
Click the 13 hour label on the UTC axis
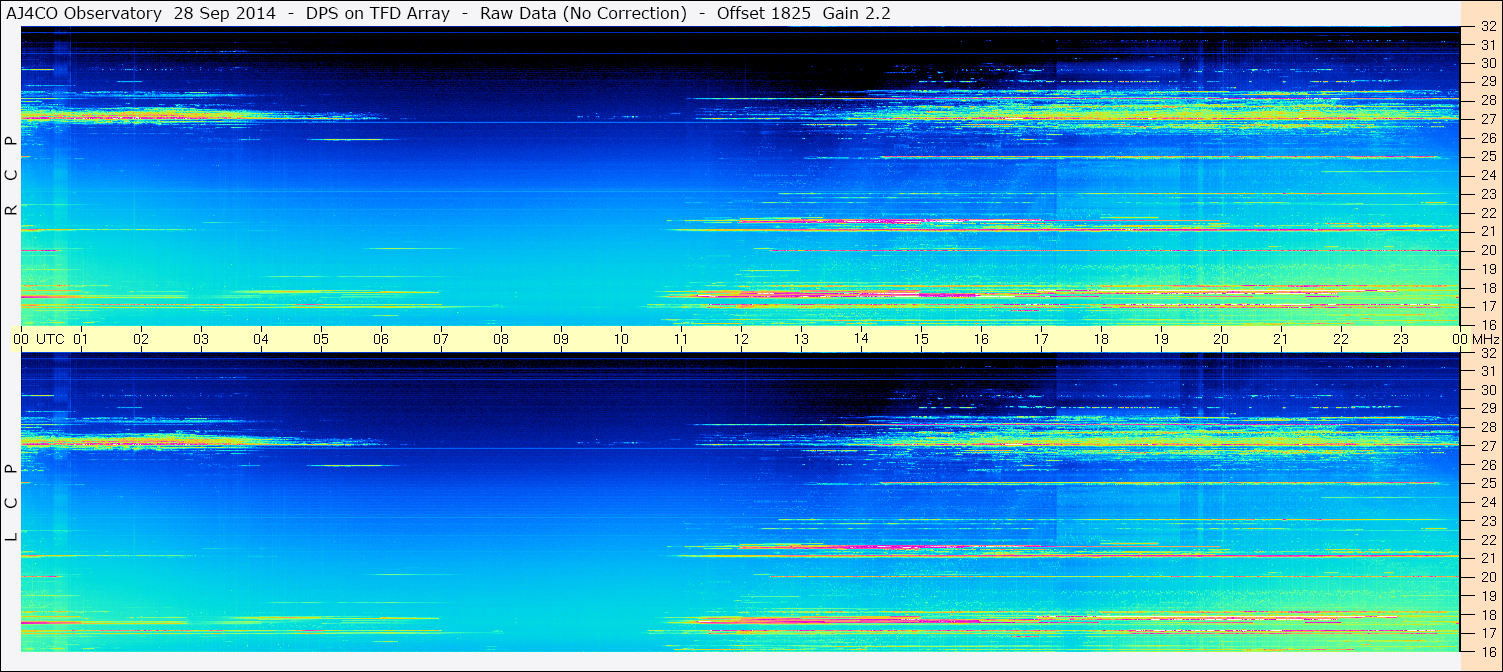click(801, 339)
